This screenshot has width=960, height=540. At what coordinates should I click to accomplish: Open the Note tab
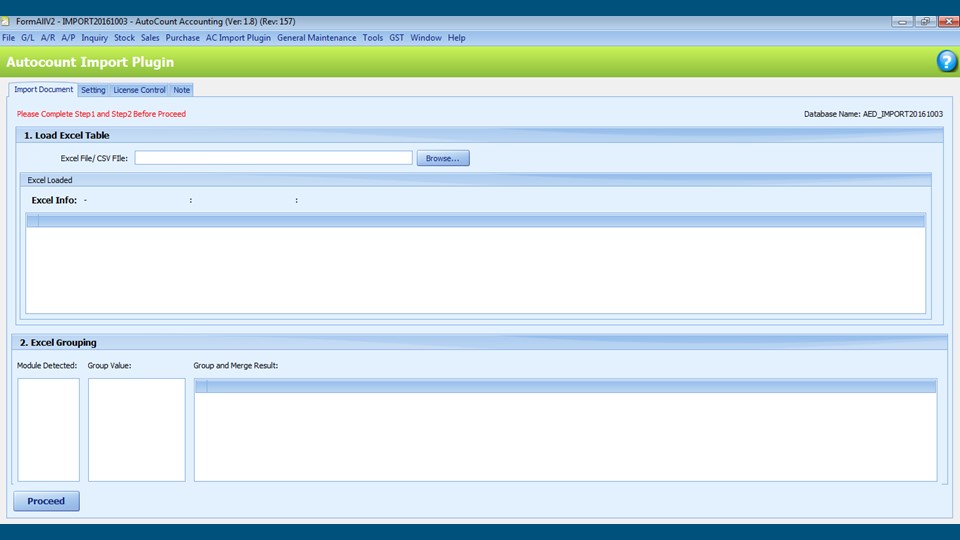pos(182,90)
